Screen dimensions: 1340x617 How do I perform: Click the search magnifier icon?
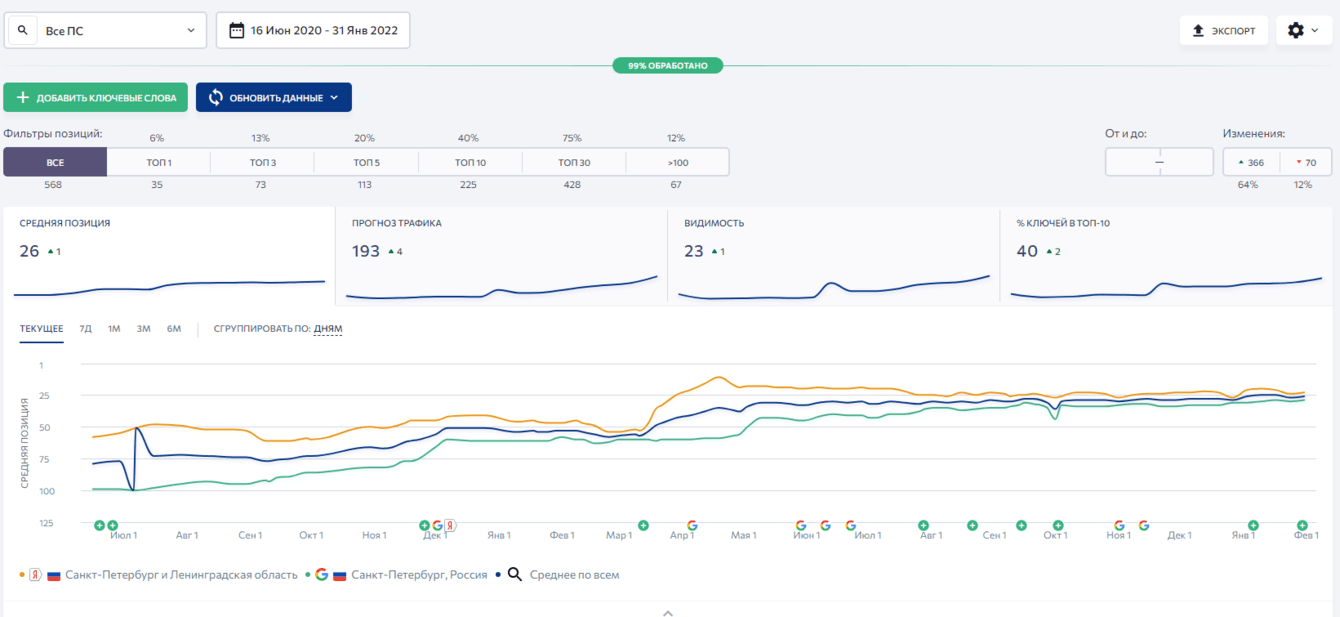[23, 30]
